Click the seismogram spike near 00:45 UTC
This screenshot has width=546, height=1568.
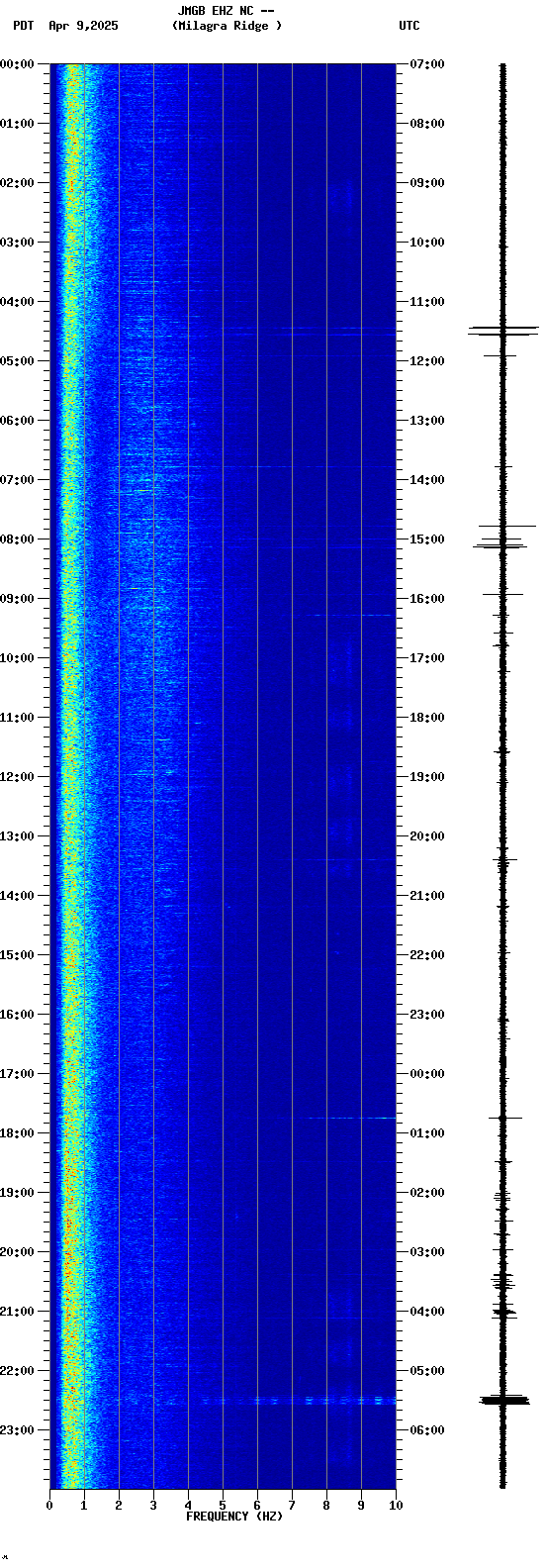pyautogui.click(x=503, y=1118)
